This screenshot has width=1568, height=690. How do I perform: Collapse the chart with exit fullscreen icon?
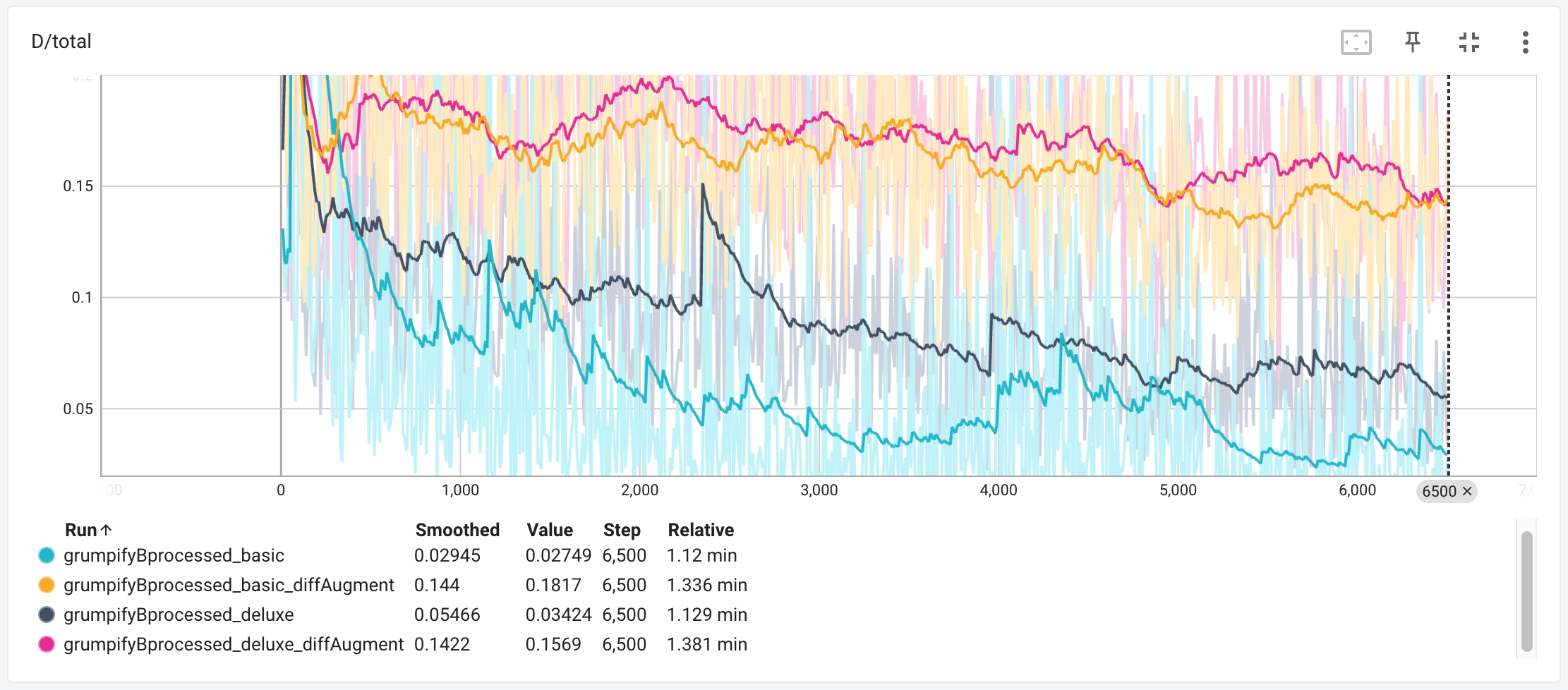click(x=1469, y=42)
